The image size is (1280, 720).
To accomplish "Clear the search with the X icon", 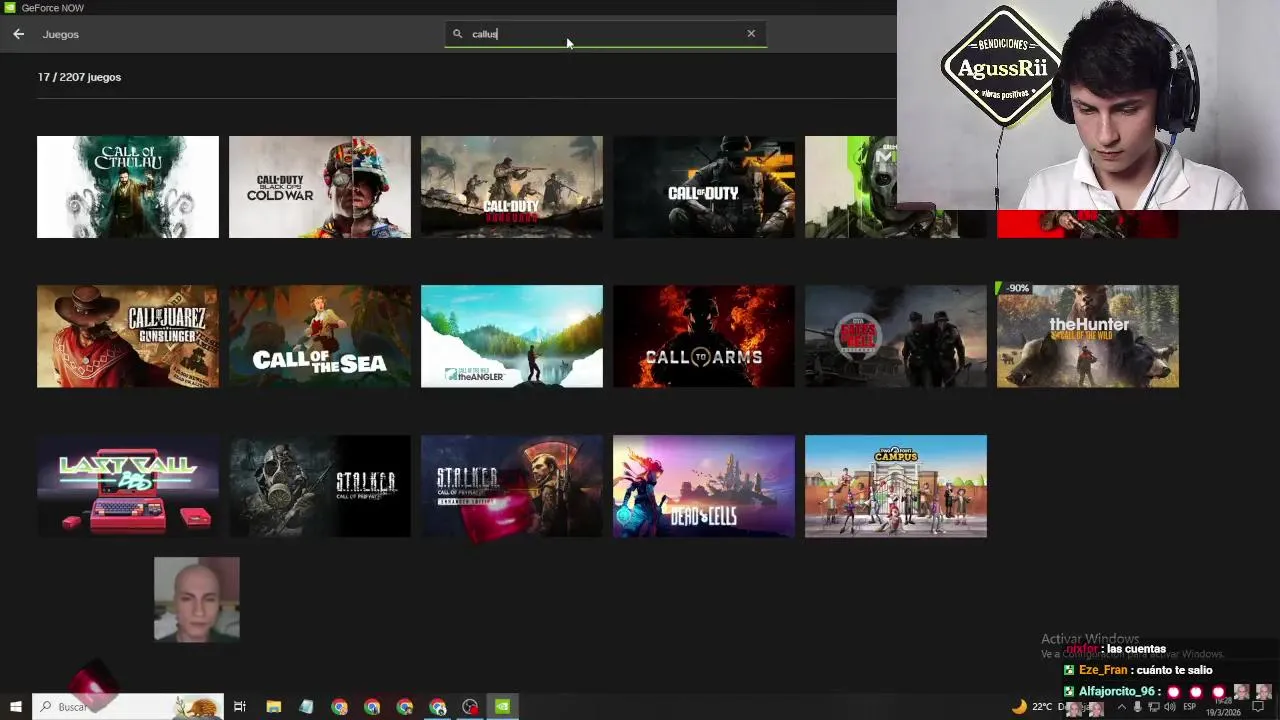I will pyautogui.click(x=751, y=33).
